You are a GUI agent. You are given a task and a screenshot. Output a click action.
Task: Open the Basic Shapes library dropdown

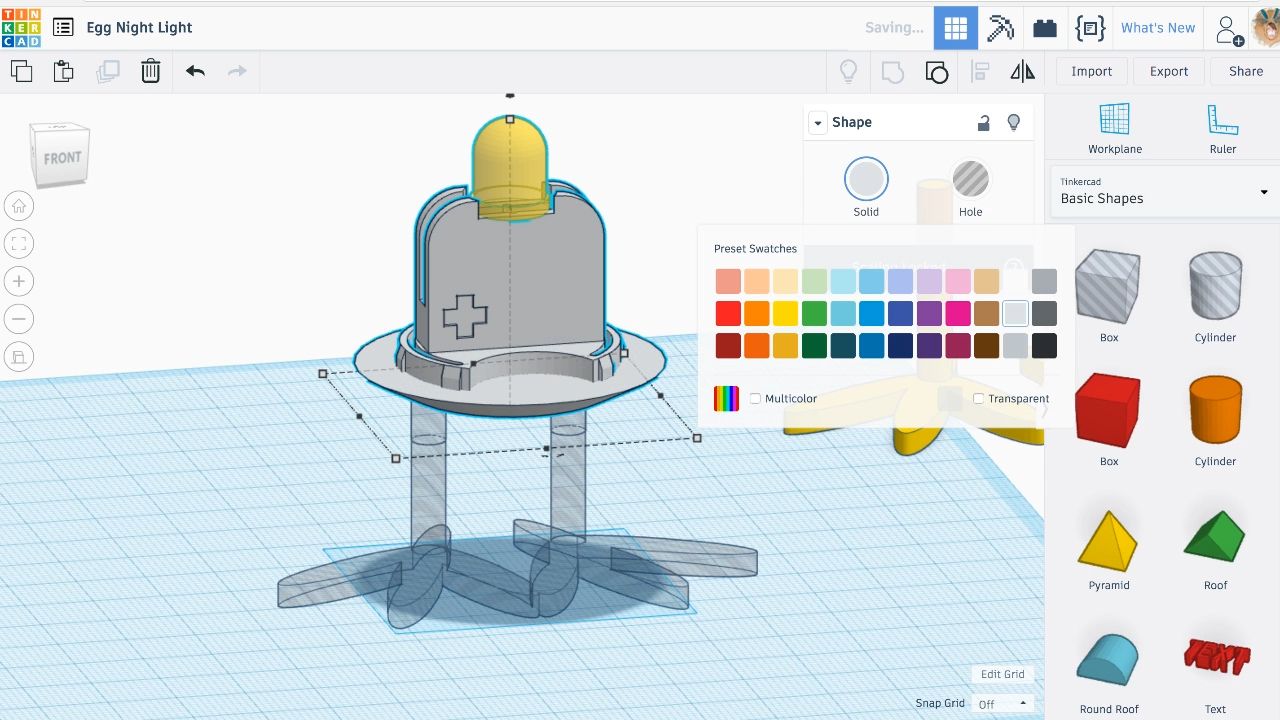1164,191
